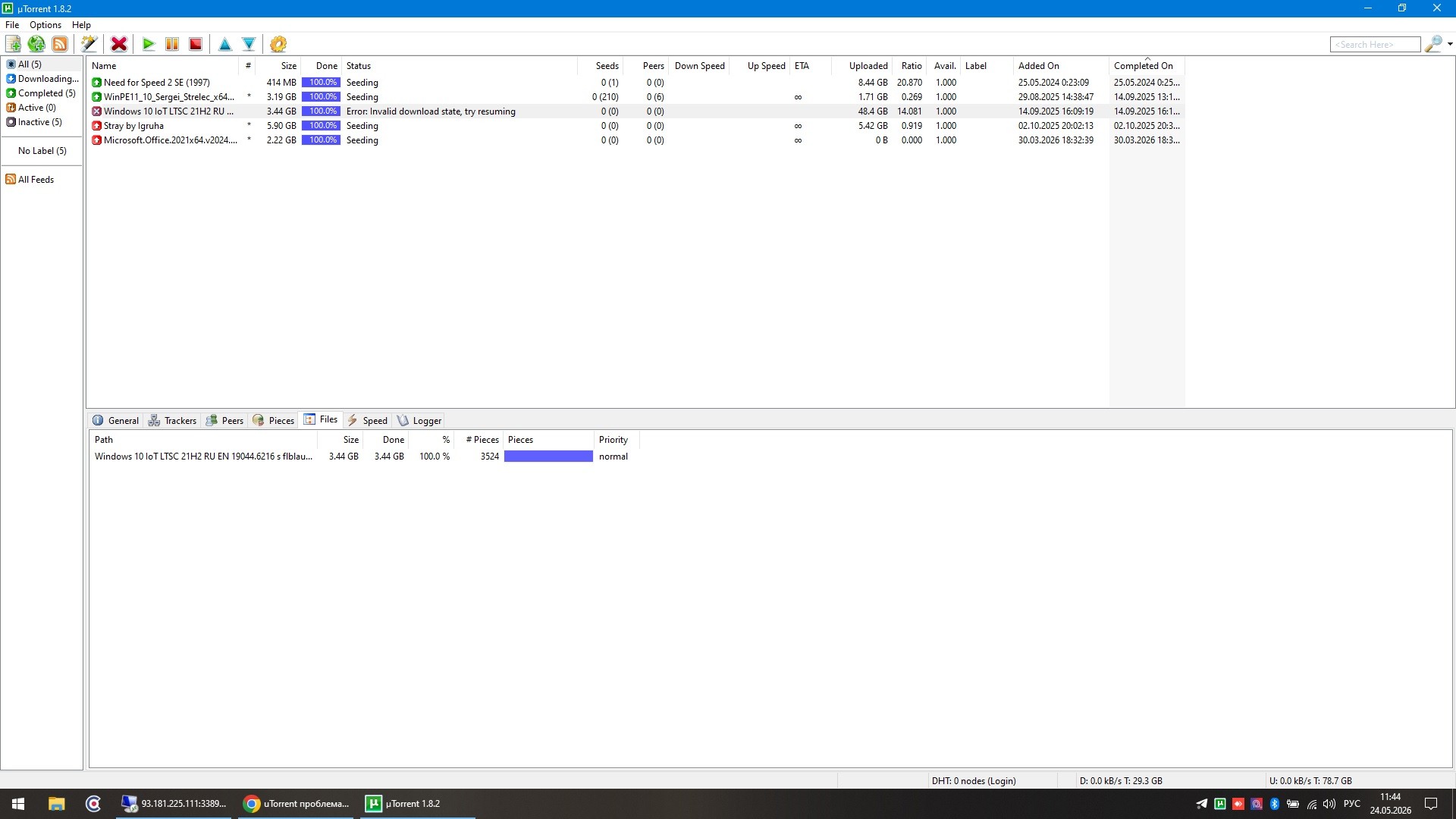The height and width of the screenshot is (819, 1456).
Task: Open the Windows Start menu
Action: coord(18,804)
